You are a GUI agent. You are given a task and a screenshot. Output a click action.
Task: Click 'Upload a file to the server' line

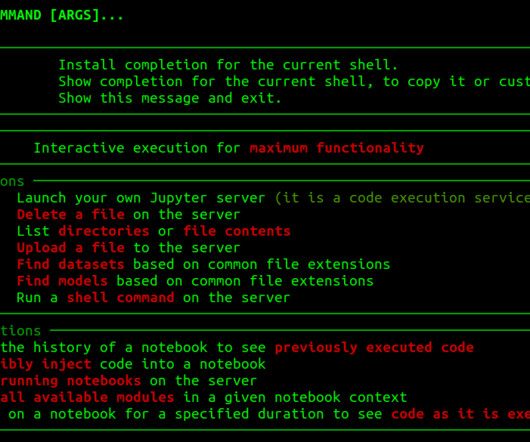coord(128,248)
